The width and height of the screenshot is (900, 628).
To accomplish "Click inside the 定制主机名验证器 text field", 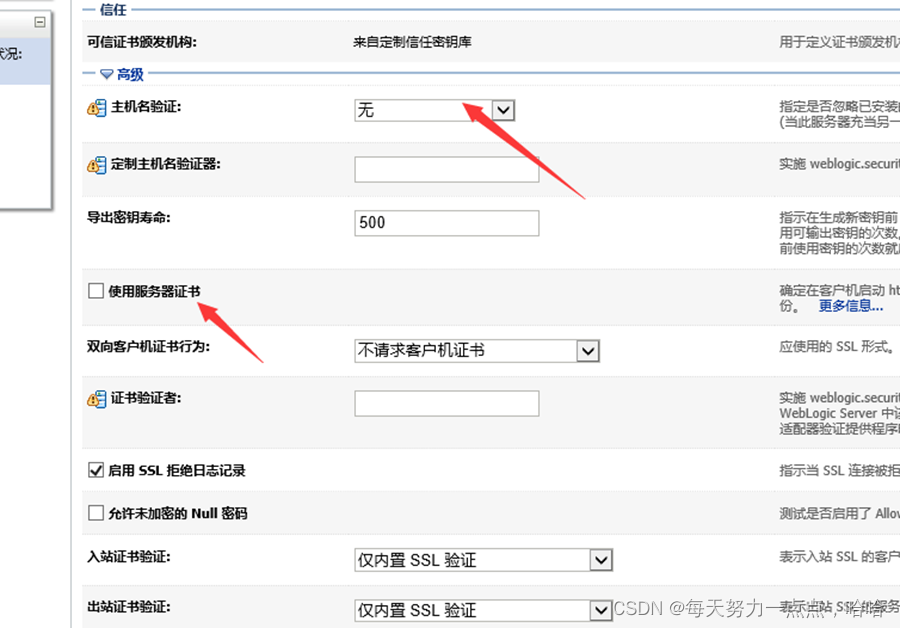I will click(446, 170).
